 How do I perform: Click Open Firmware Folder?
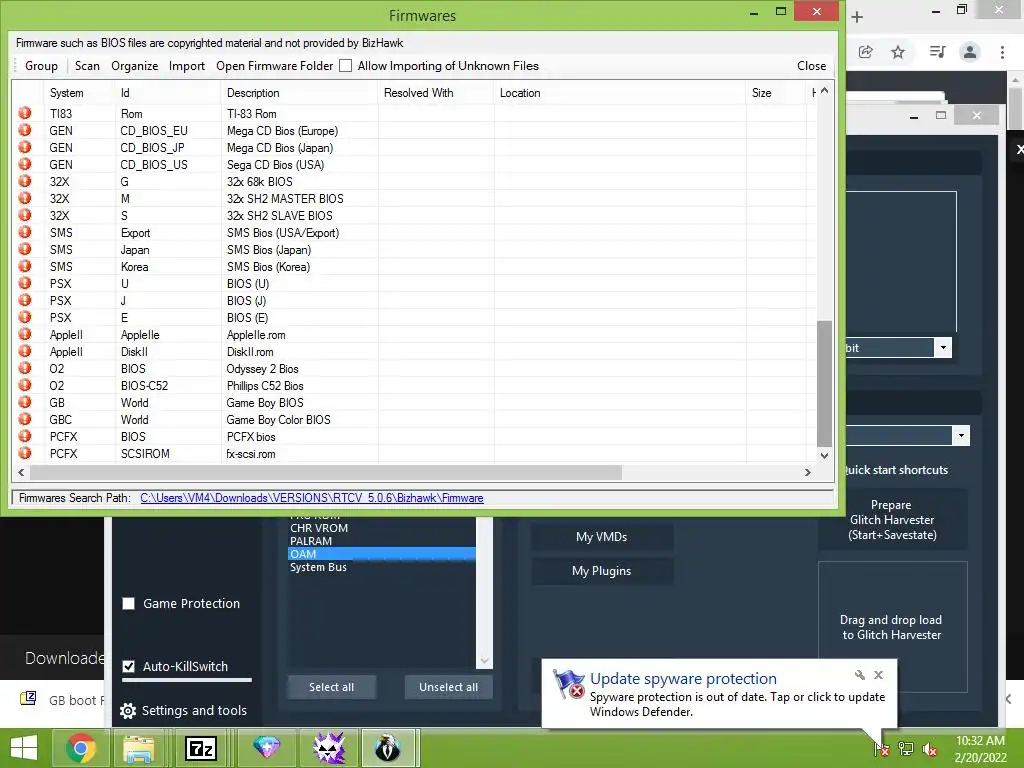274,66
